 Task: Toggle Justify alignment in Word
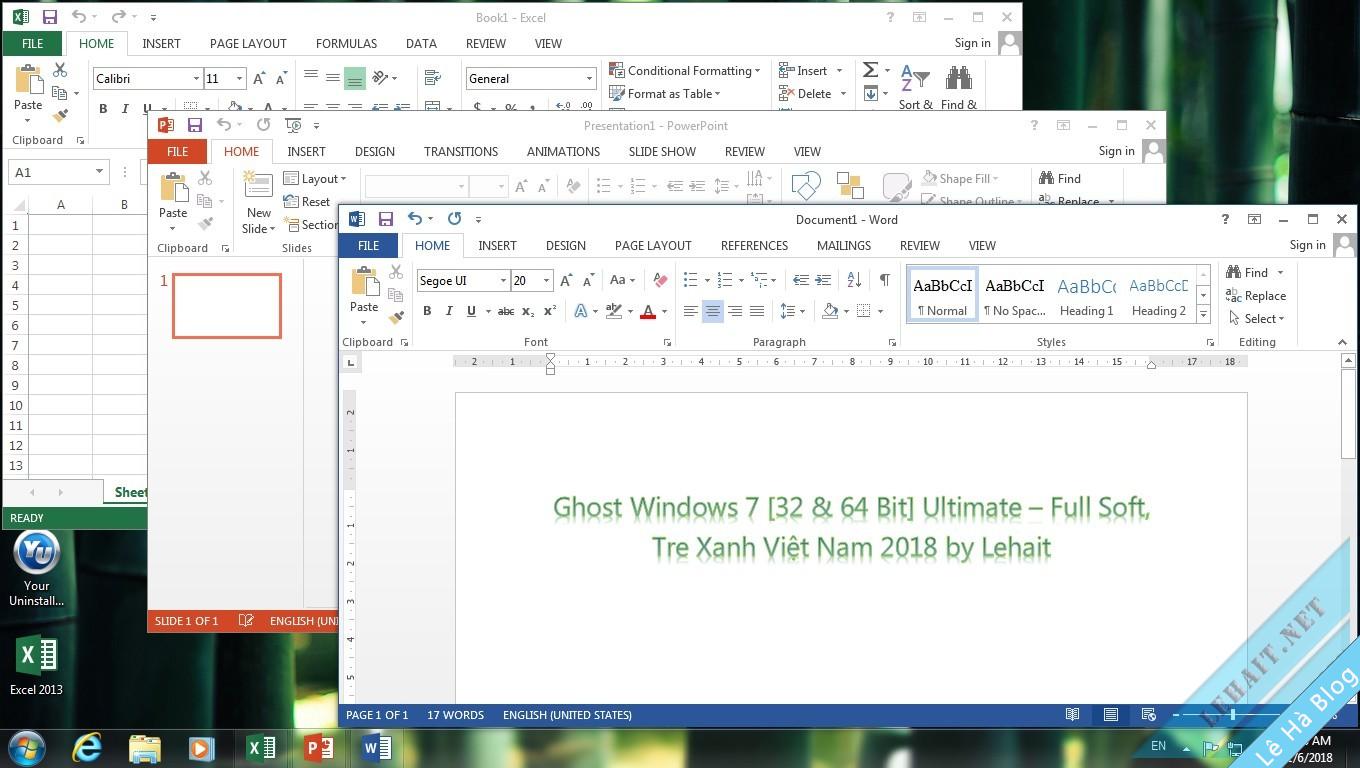click(757, 311)
